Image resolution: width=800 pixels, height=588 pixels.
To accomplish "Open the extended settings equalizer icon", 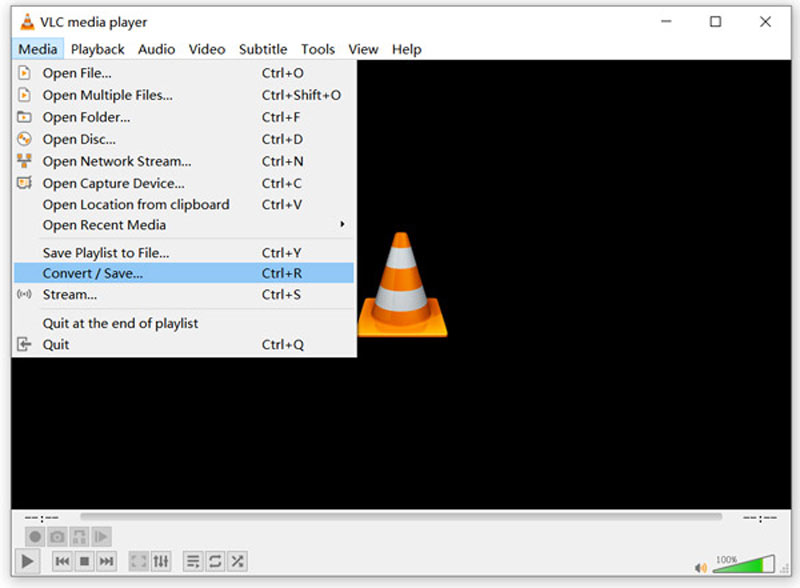I will (161, 561).
